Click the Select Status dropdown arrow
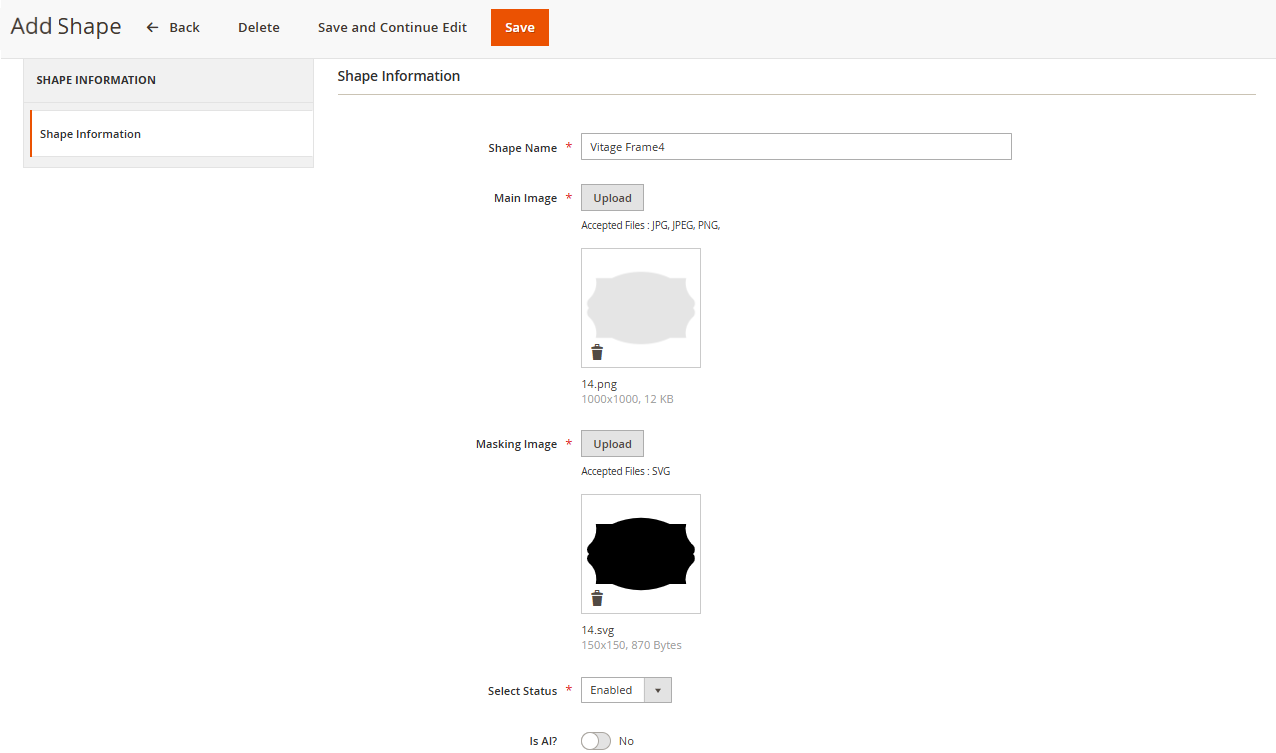1276x753 pixels. [657, 690]
